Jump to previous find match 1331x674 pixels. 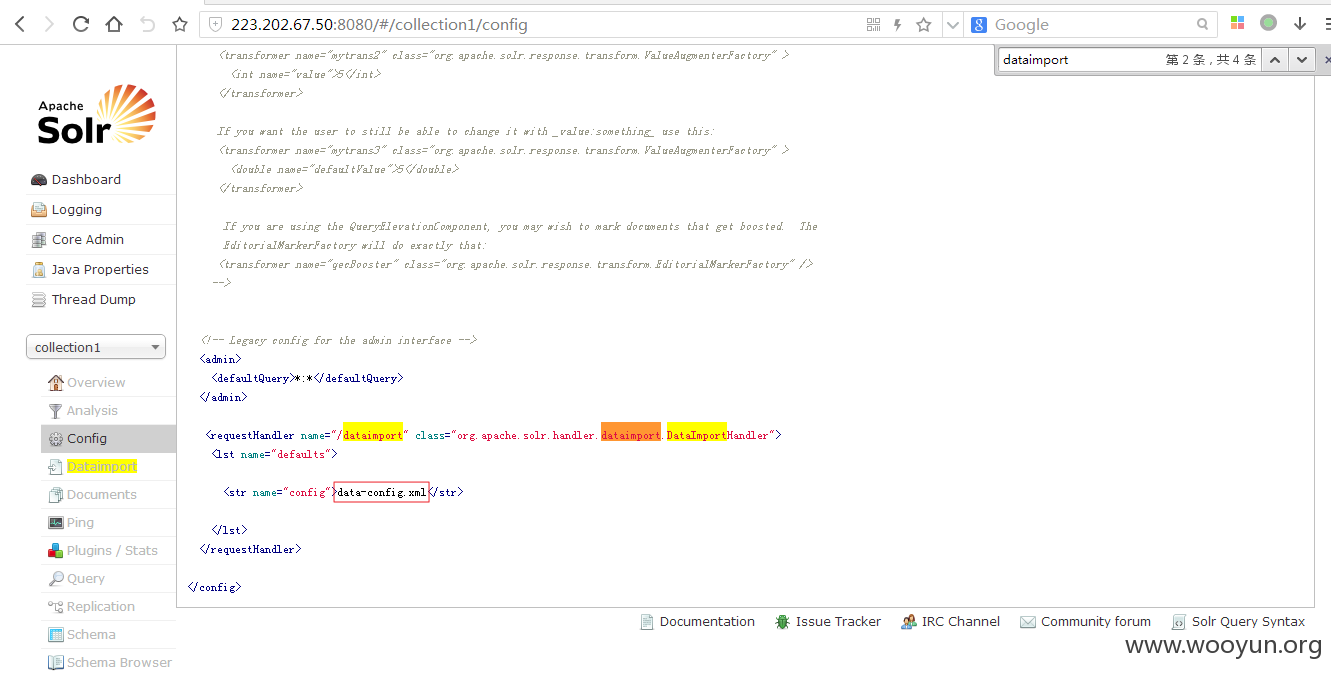click(1274, 60)
